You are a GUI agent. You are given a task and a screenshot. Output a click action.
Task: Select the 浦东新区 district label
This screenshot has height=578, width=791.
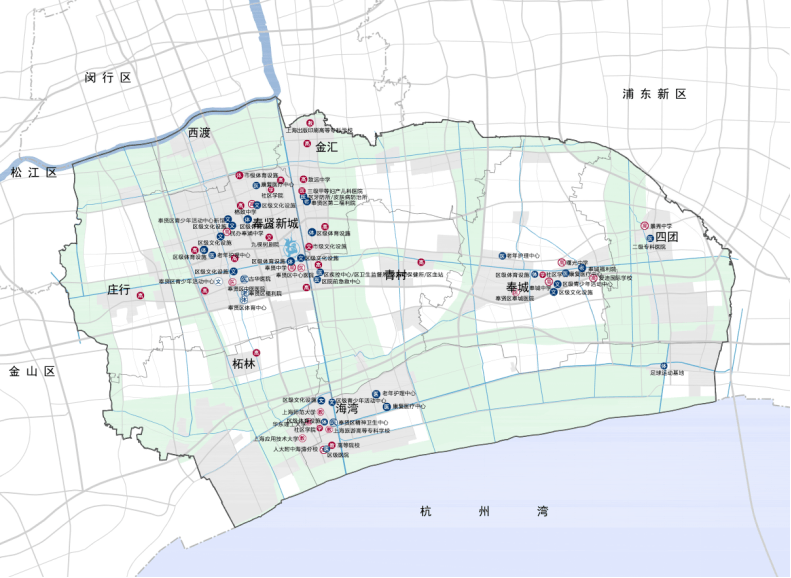tap(654, 94)
